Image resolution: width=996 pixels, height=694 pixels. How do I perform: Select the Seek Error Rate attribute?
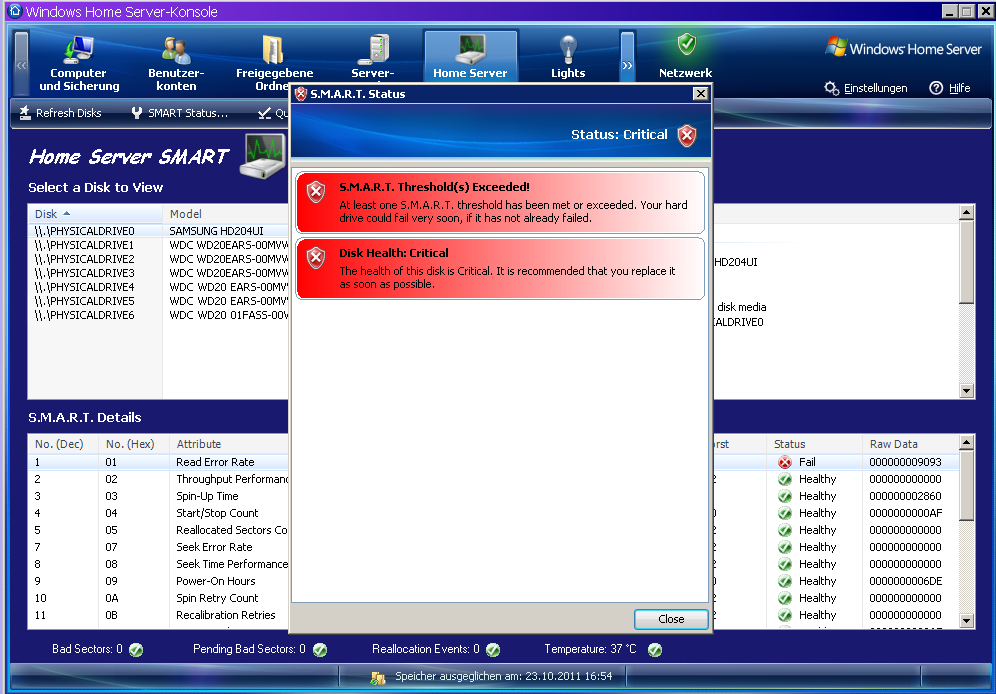(x=214, y=547)
